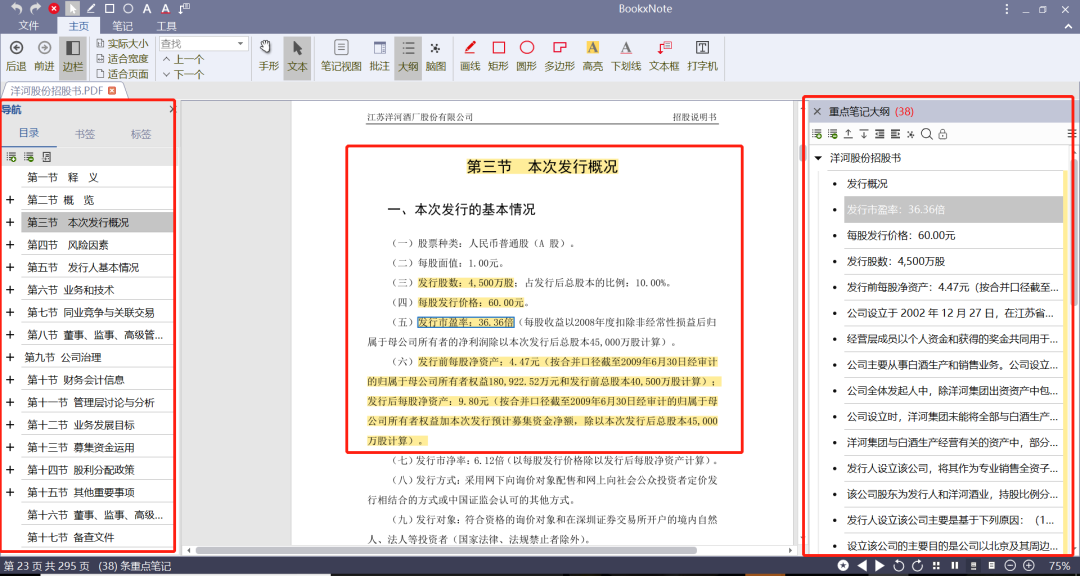The height and width of the screenshot is (576, 1080).
Task: Open 笔记视图 notes view
Action: (x=341, y=56)
